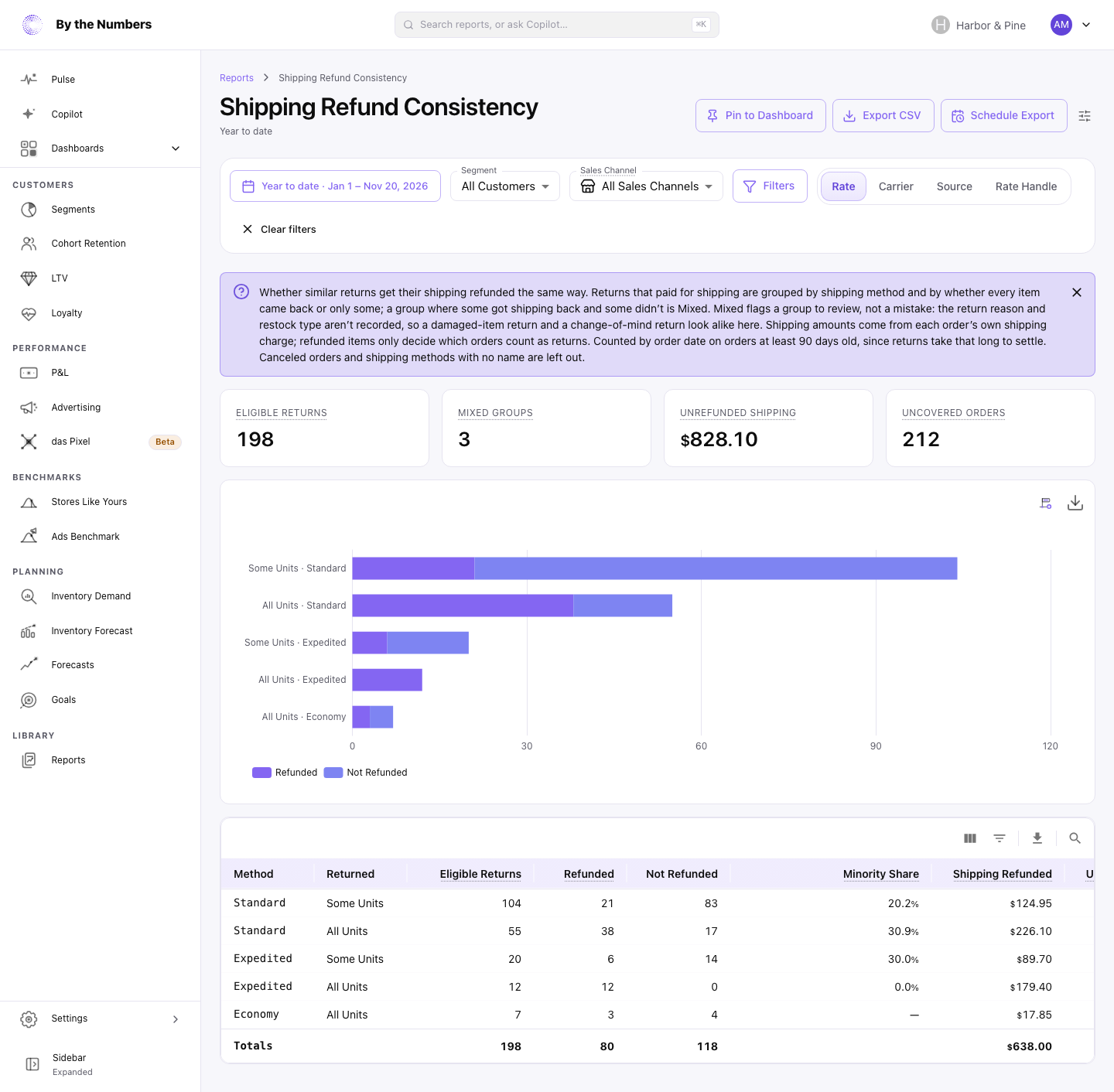Image resolution: width=1114 pixels, height=1092 pixels.
Task: Switch grouping to Source
Action: pos(955,186)
